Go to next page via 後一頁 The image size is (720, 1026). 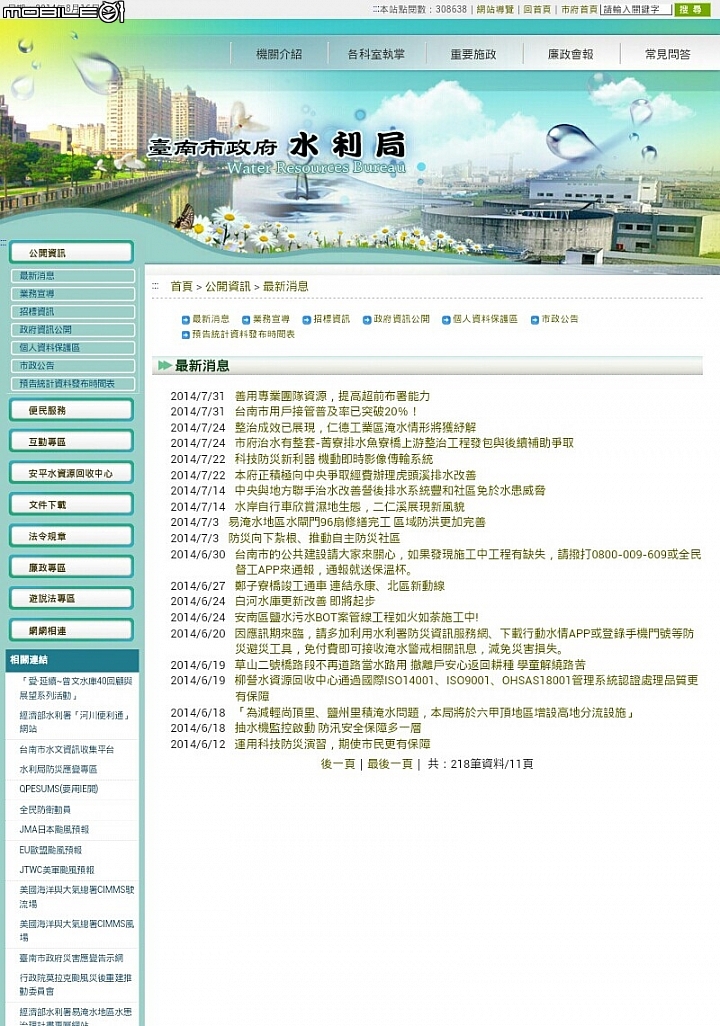coord(338,764)
